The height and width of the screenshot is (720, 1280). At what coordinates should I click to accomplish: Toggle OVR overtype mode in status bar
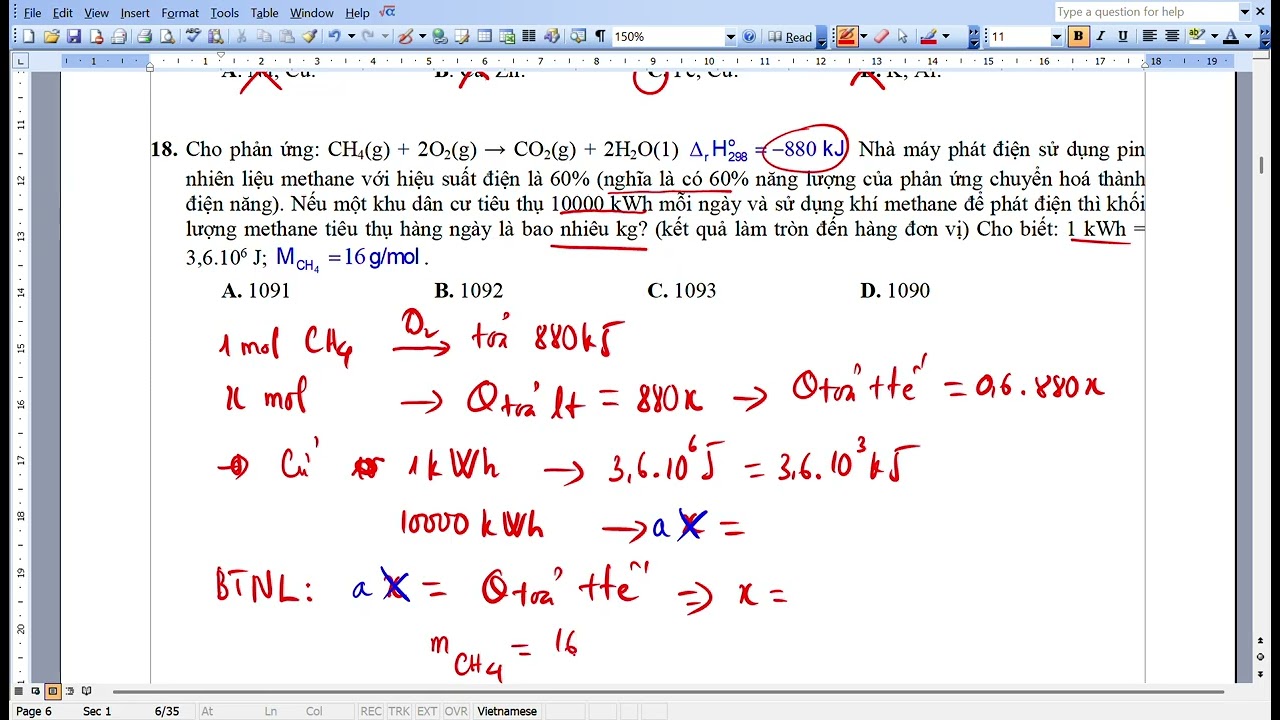click(x=455, y=711)
